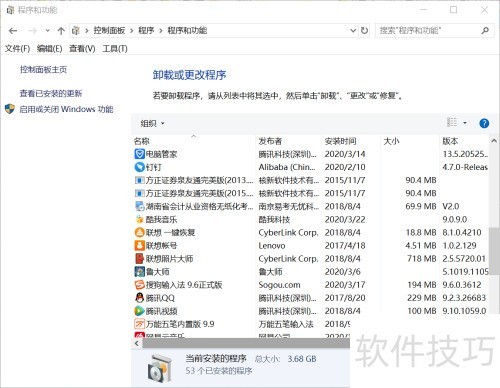Open the 编辑(E) menu
This screenshot has height=388, width=500.
pos(49,49)
